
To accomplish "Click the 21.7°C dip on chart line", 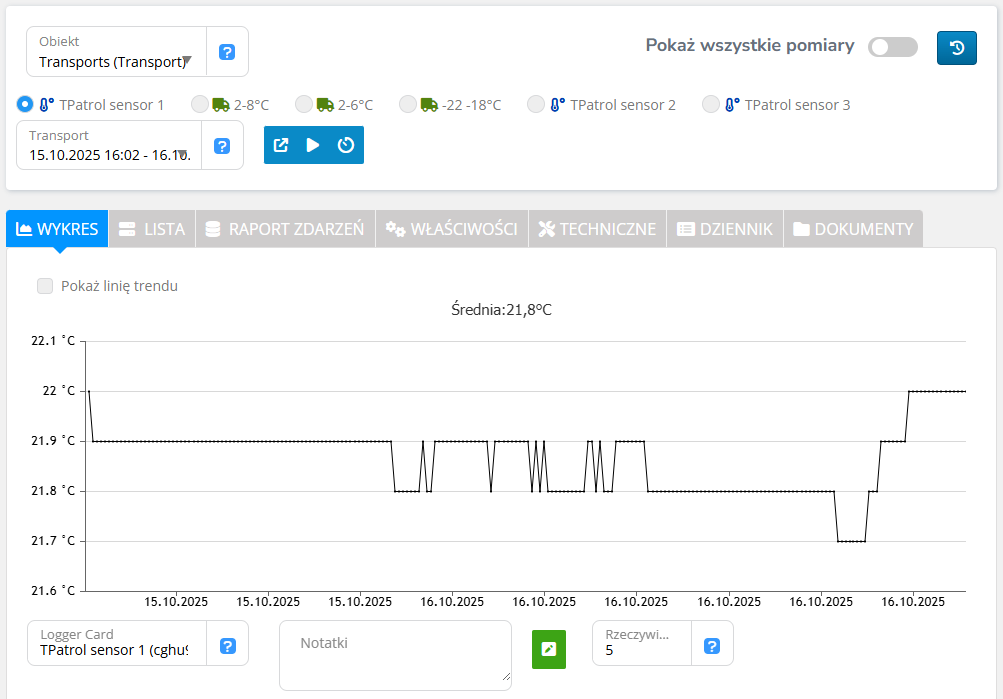I will pos(851,541).
